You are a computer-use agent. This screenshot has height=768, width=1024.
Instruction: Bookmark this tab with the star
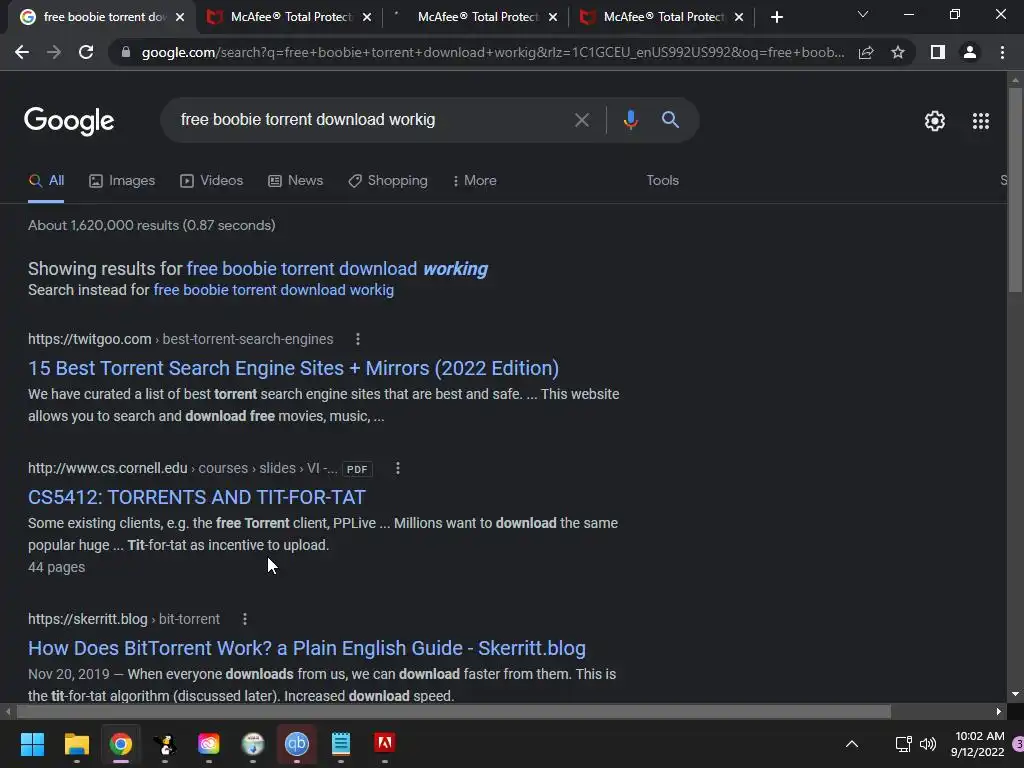(x=898, y=52)
